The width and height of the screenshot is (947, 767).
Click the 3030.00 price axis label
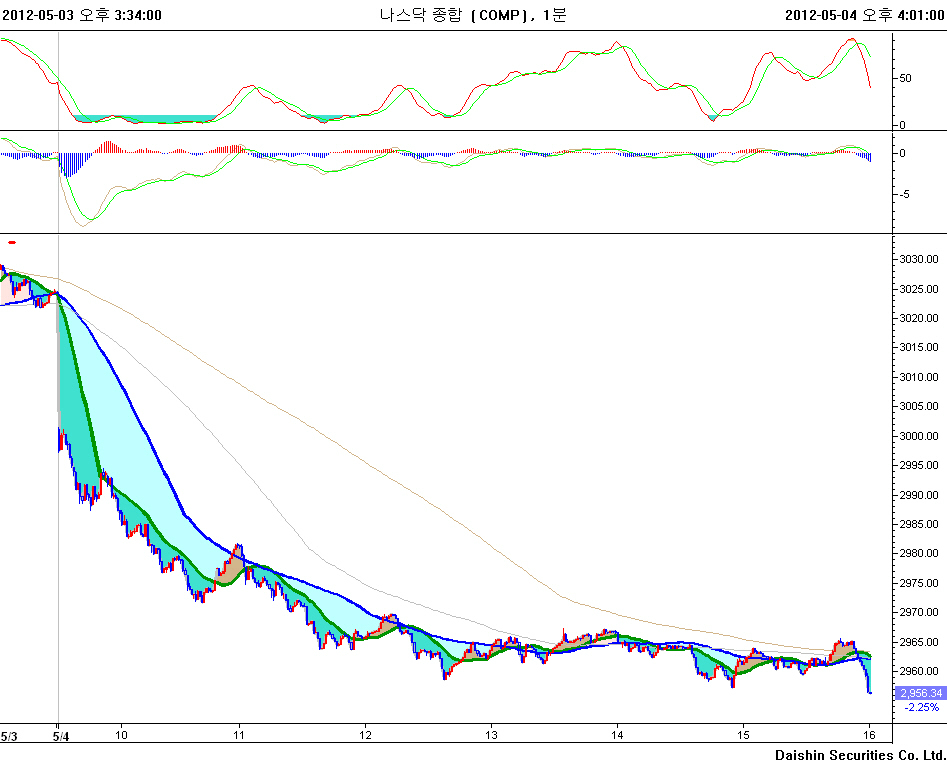coord(919,259)
